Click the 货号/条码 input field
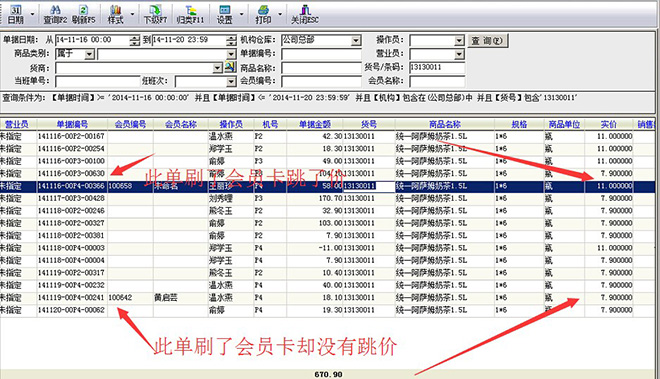The width and height of the screenshot is (660, 379). pos(437,67)
